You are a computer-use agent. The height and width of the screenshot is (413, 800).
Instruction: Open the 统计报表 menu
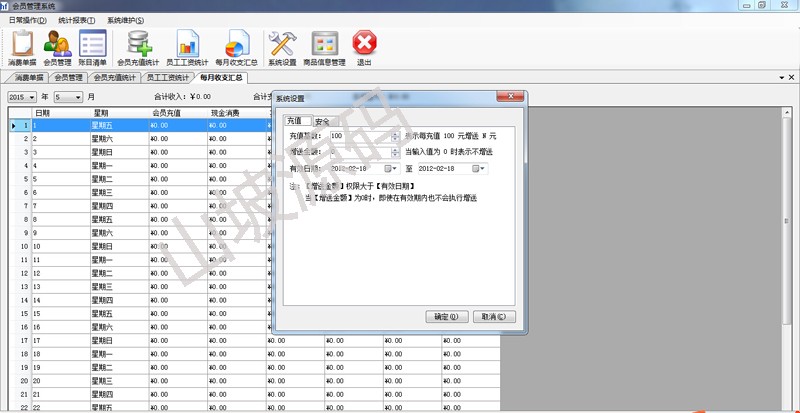pyautogui.click(x=77, y=20)
